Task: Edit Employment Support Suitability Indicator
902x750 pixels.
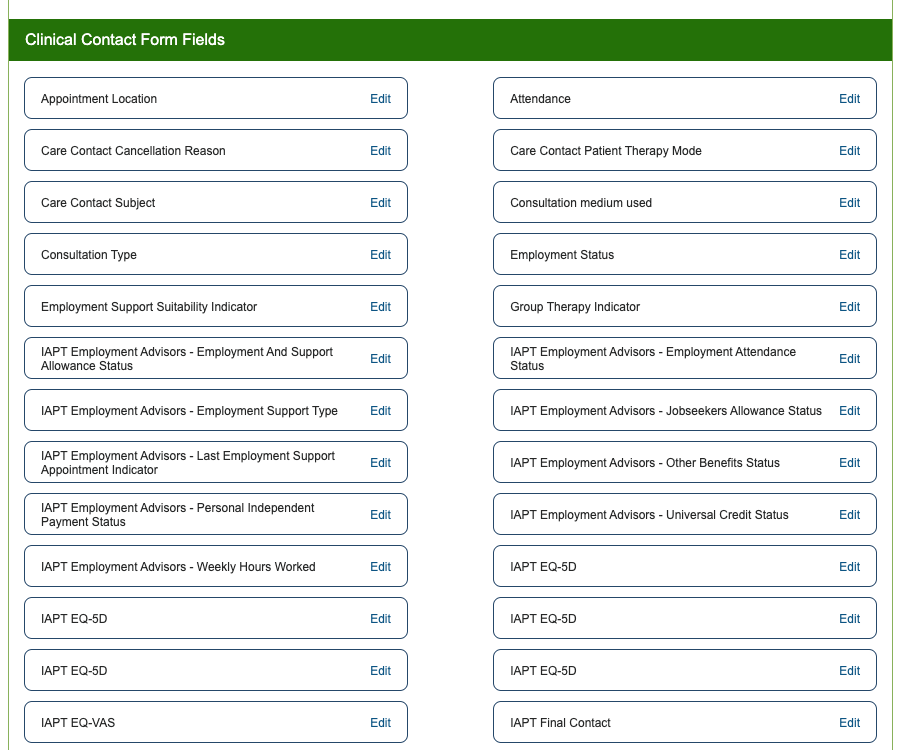Action: (x=380, y=307)
